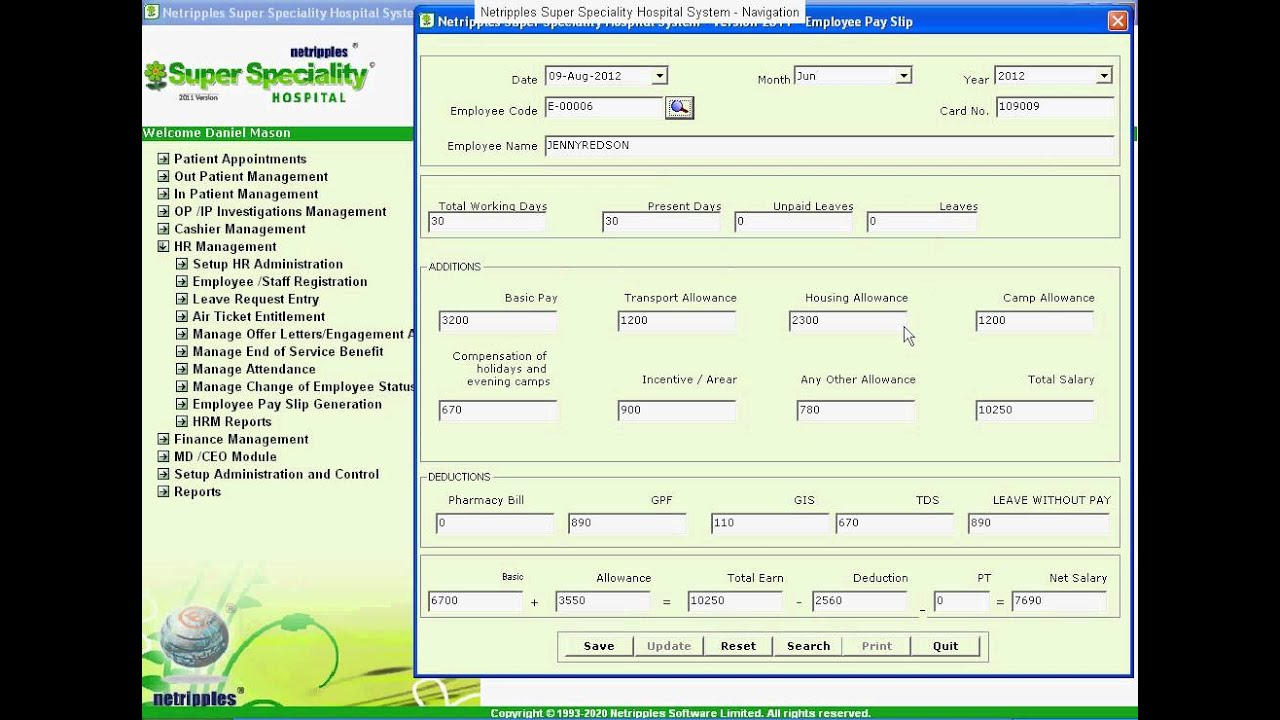This screenshot has height=720, width=1280.
Task: Click the Pay Slip window title icon
Action: (x=426, y=20)
